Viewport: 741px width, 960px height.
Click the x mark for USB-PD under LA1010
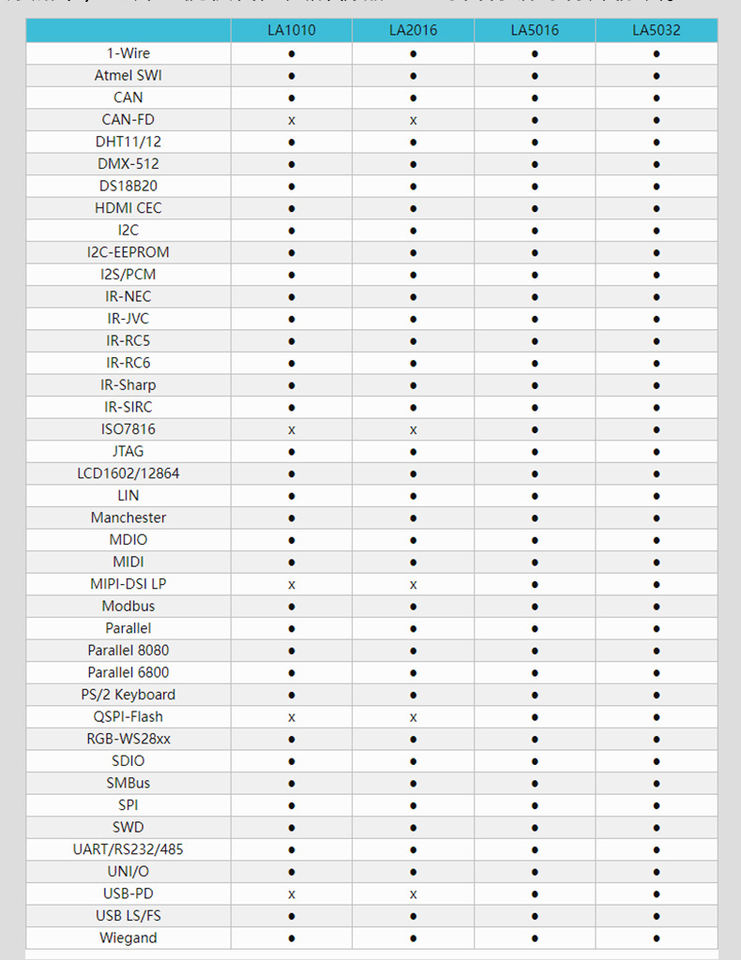[x=292, y=894]
